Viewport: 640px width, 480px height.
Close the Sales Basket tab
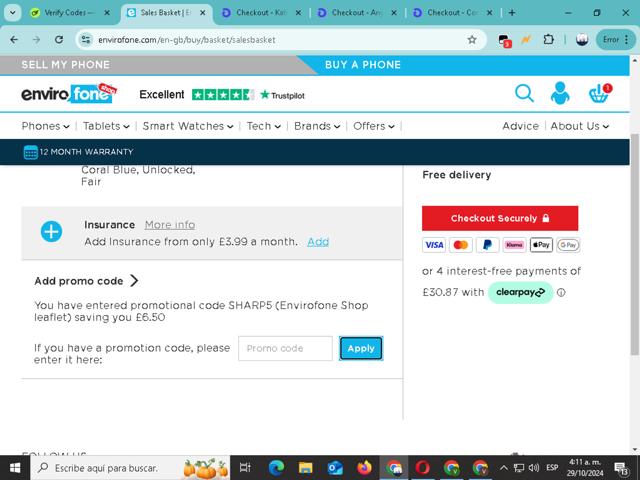(x=202, y=13)
